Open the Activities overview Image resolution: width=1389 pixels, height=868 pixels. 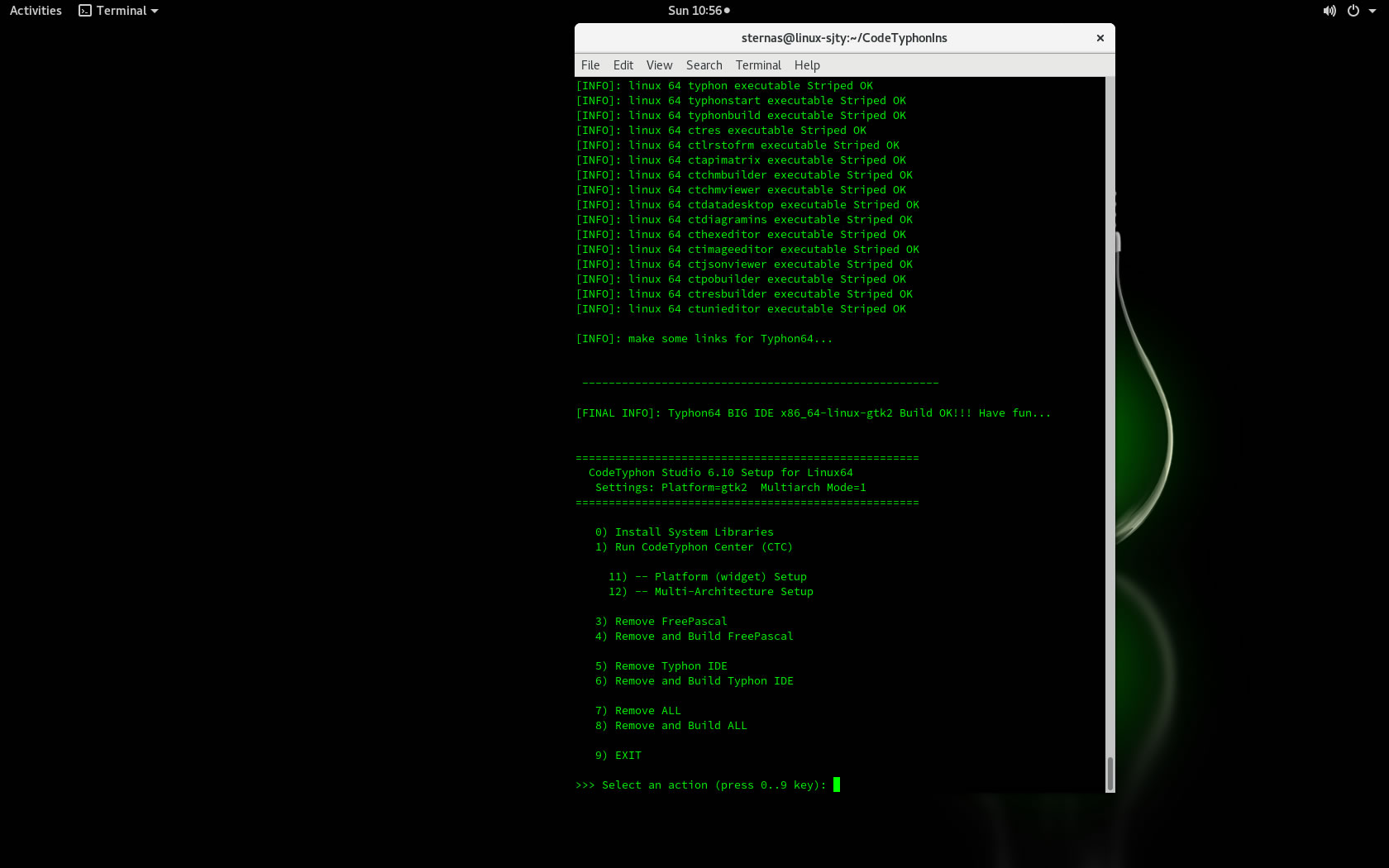(x=36, y=11)
